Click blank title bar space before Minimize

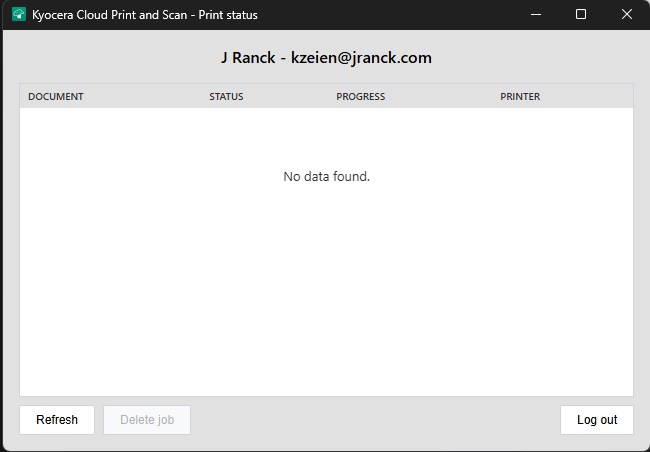[x=400, y=15]
